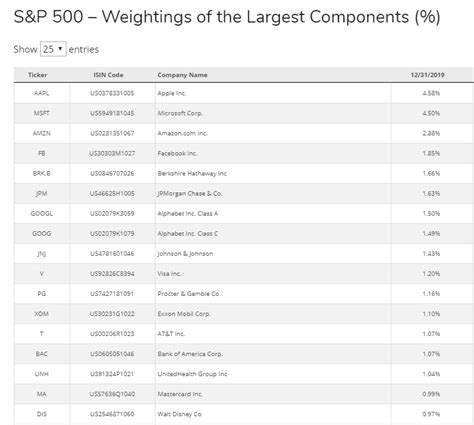Sort by Company Name column header

182,75
